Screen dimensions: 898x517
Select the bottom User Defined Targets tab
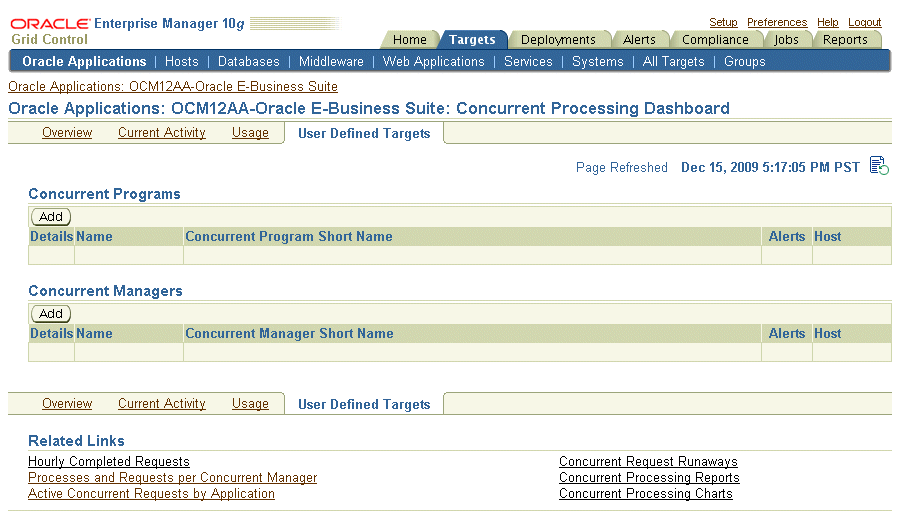[364, 404]
